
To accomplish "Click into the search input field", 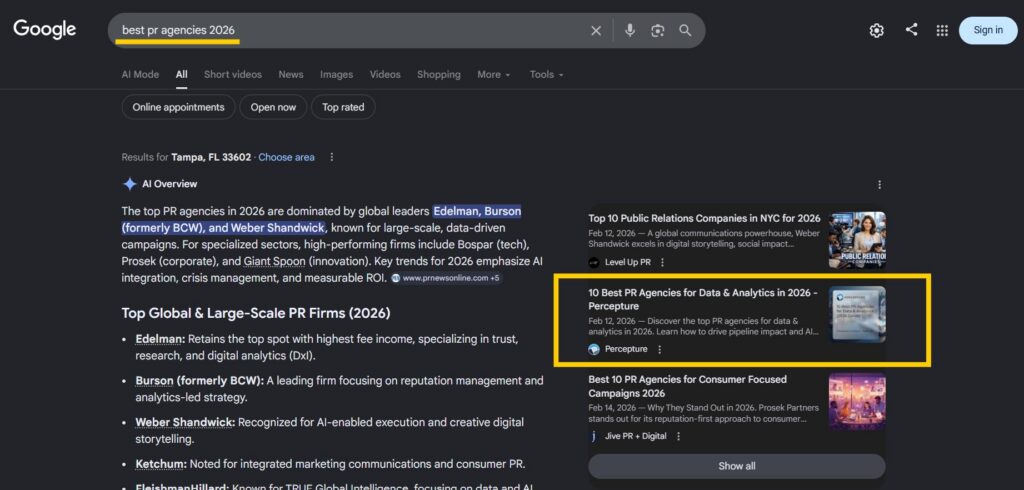I will (351, 31).
